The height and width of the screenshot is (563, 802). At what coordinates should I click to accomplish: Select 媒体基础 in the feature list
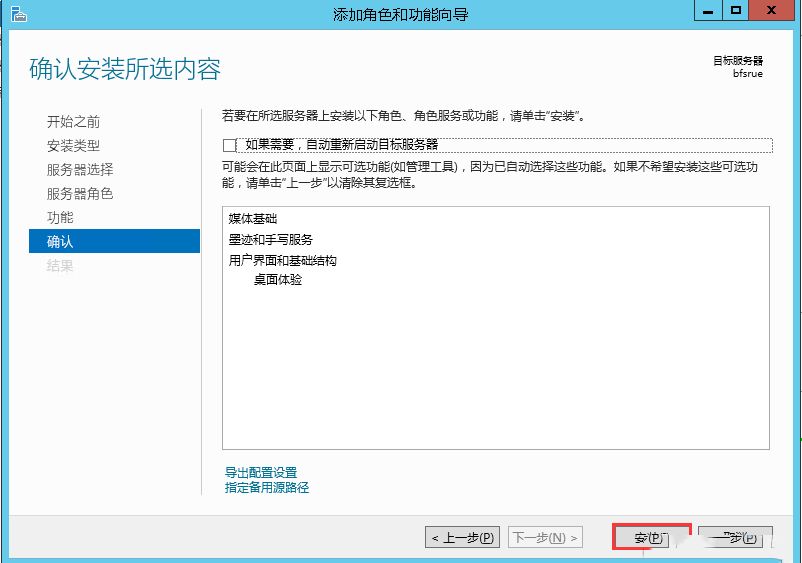(x=253, y=219)
